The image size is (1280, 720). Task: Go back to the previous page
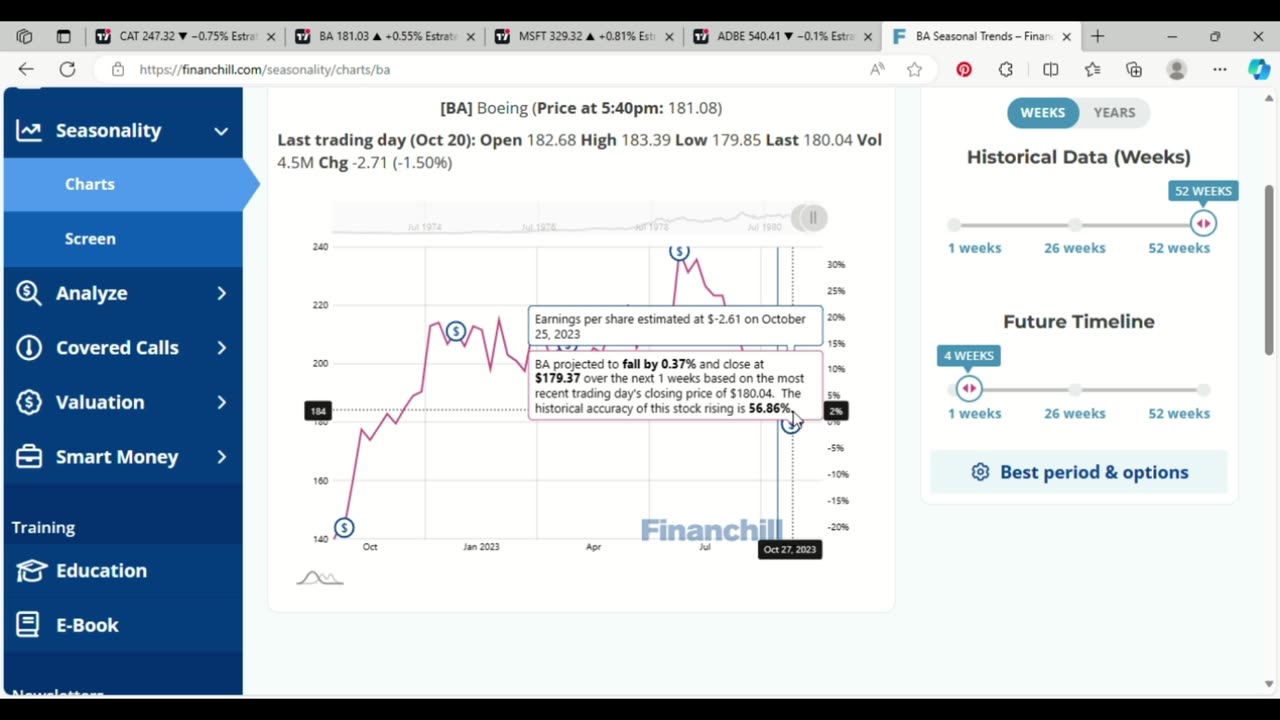click(26, 69)
